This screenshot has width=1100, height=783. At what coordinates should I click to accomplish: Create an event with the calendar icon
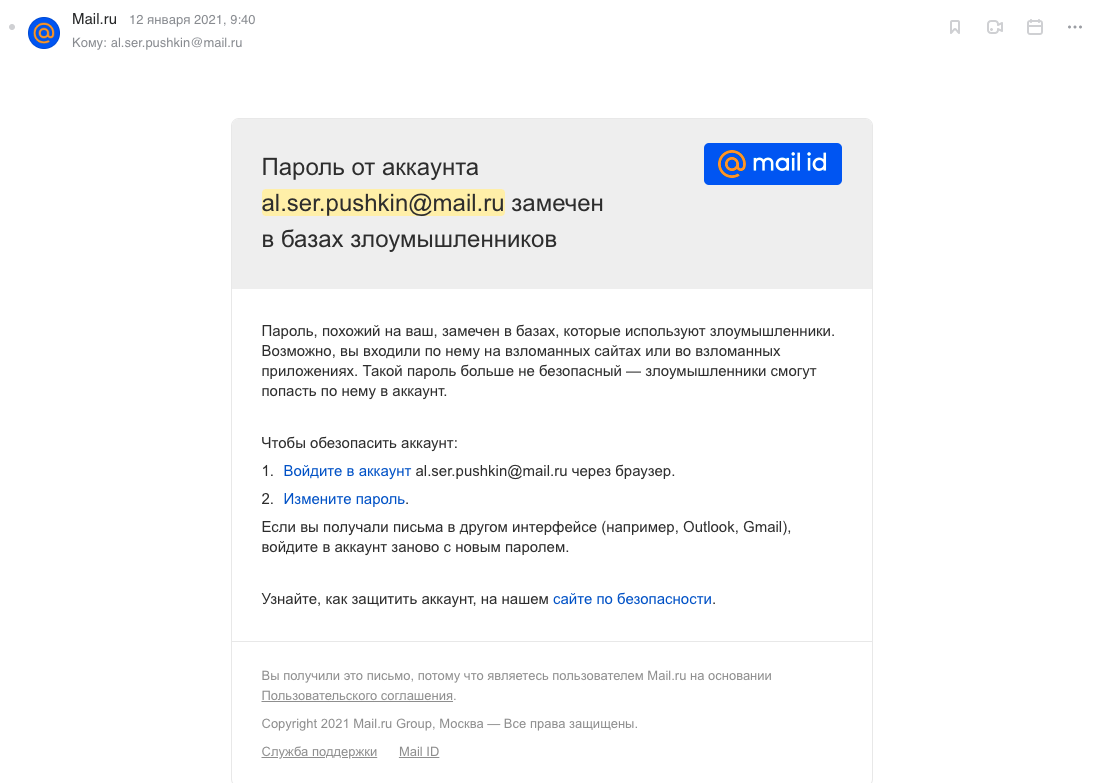(x=1035, y=27)
